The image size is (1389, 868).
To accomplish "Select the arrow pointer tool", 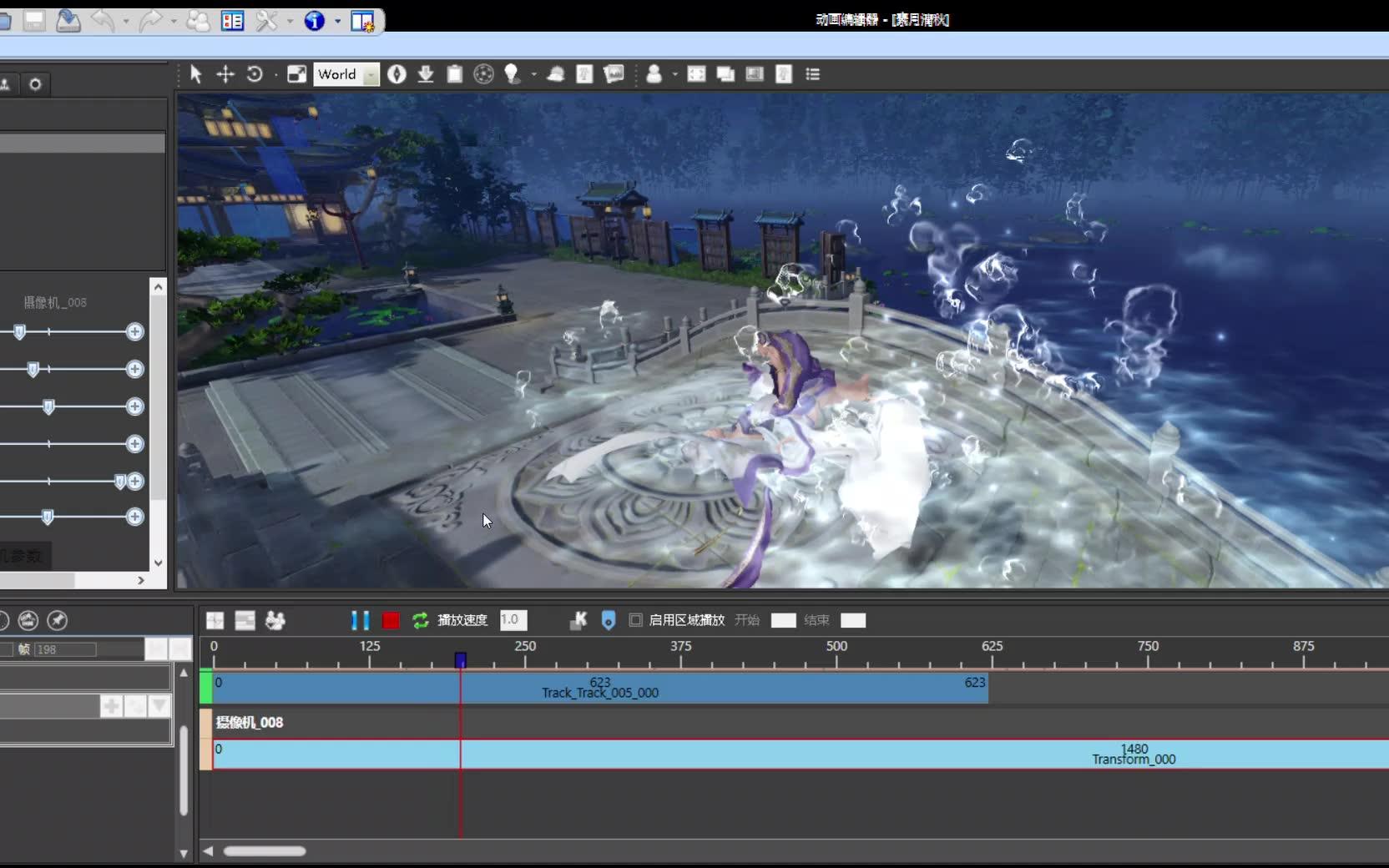I will click(195, 74).
